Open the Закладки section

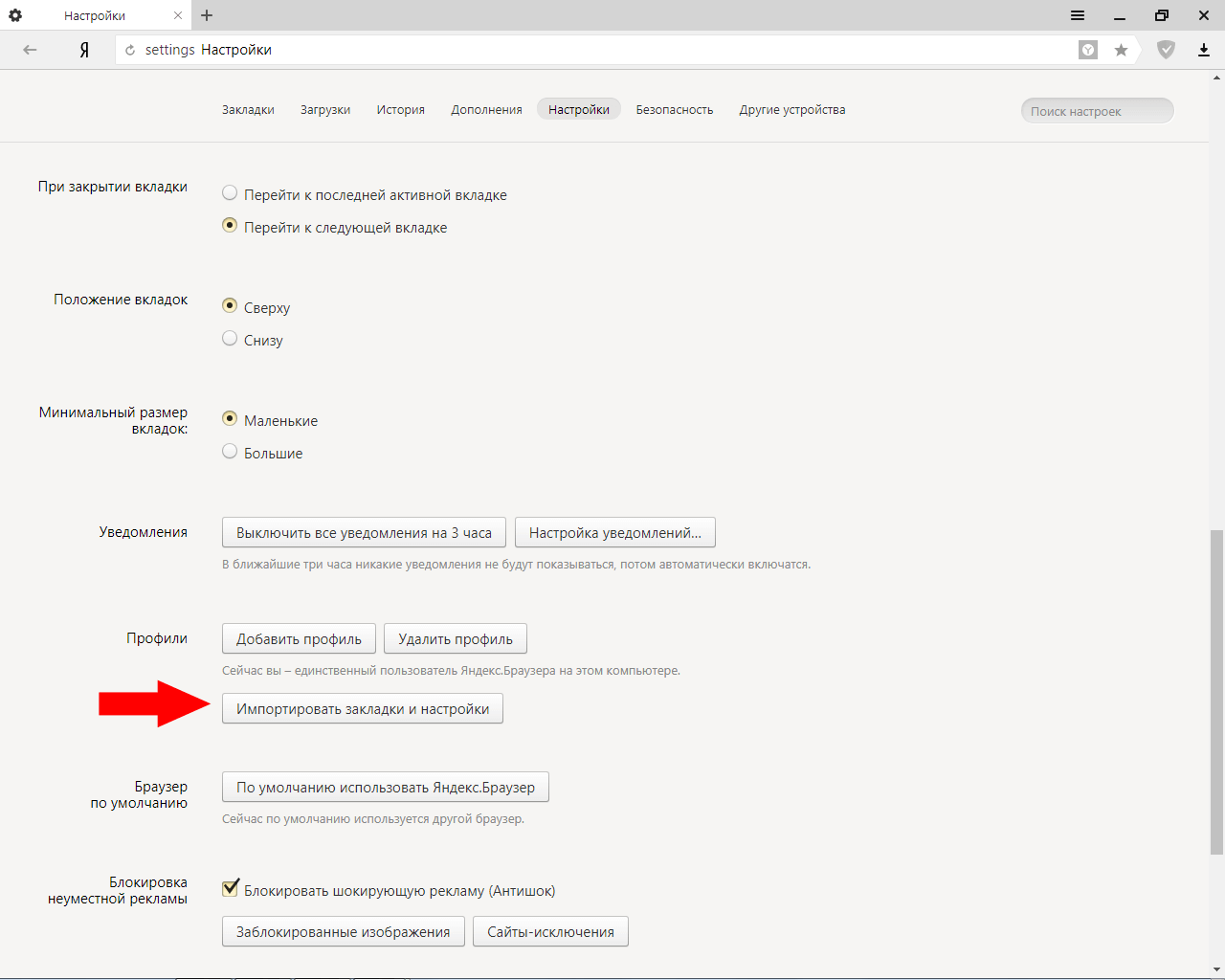point(248,110)
